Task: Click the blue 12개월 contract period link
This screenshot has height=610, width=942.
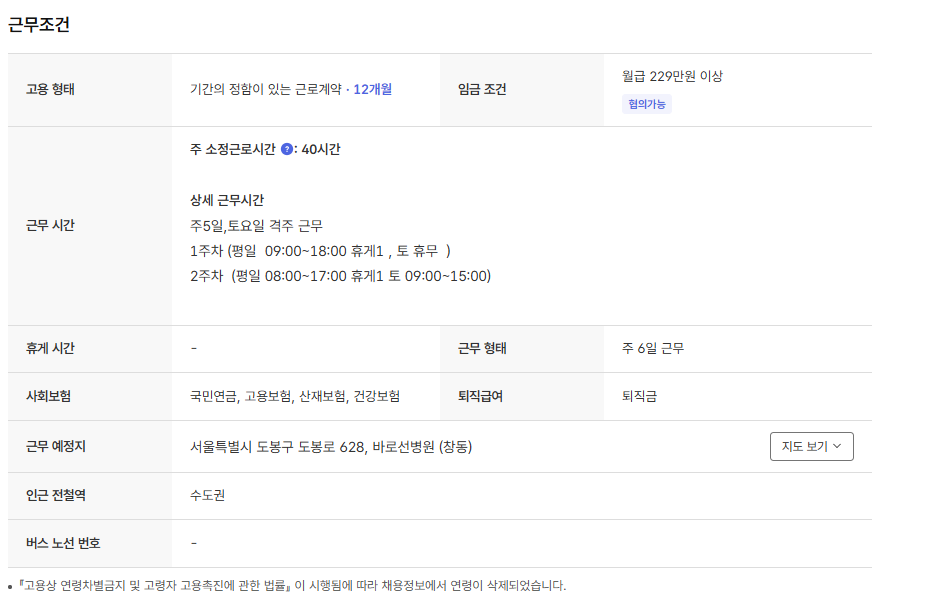Action: coord(372,89)
